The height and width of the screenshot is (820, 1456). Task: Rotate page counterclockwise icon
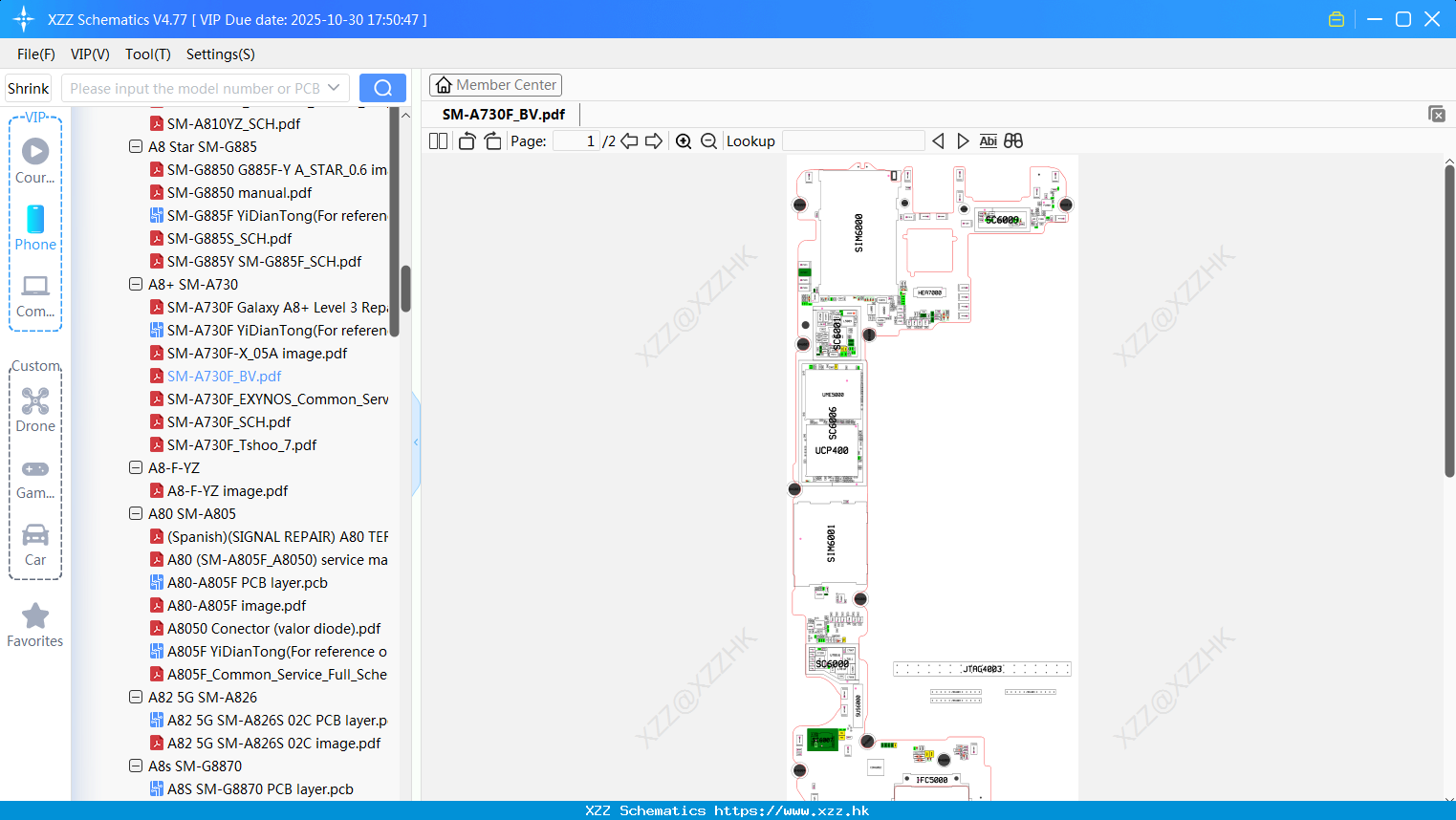tap(467, 140)
